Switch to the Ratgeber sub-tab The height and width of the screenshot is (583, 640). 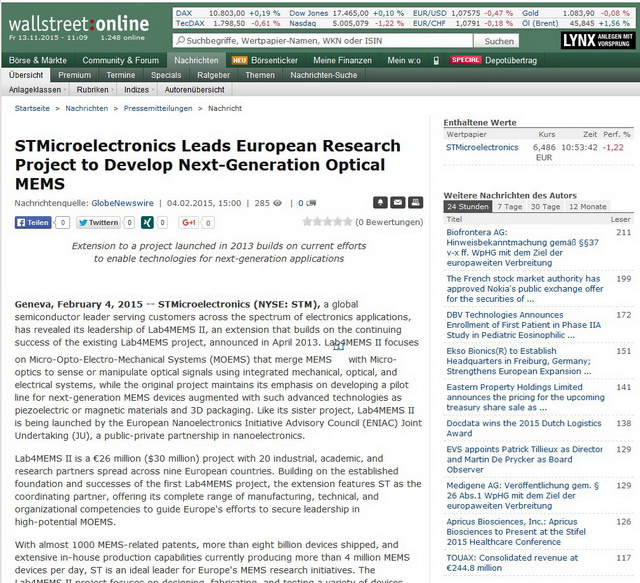click(x=213, y=75)
